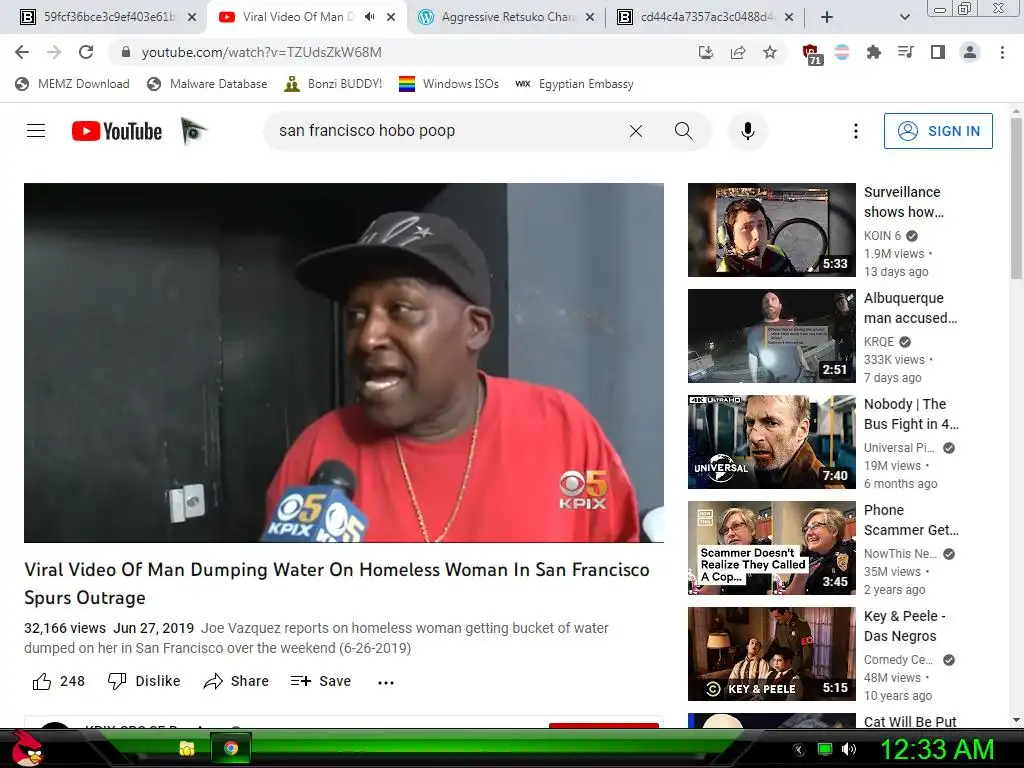The image size is (1024, 768).
Task: Click the page vertical scrollbar thumb
Action: pyautogui.click(x=1016, y=199)
